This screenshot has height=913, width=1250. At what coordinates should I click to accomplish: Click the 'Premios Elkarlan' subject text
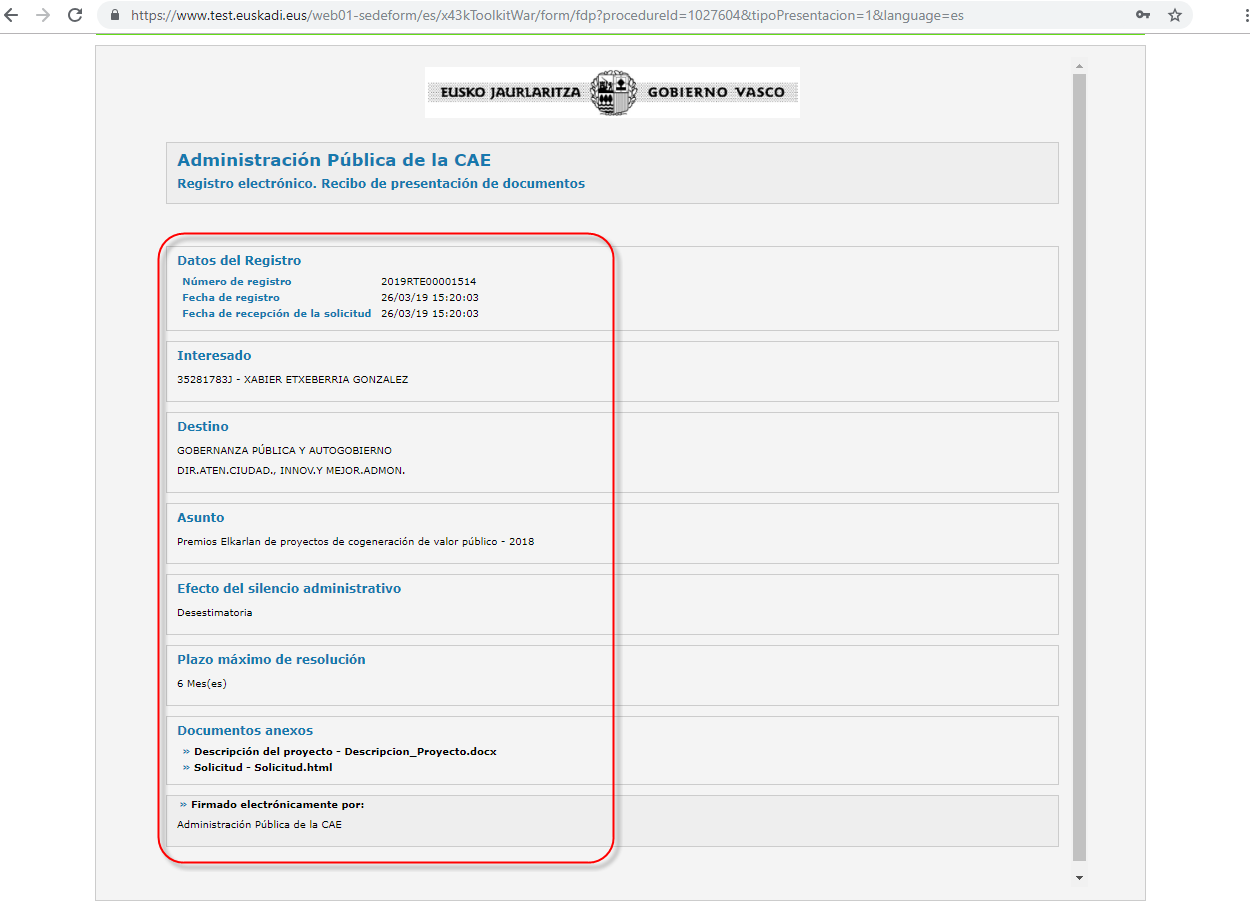click(x=355, y=541)
